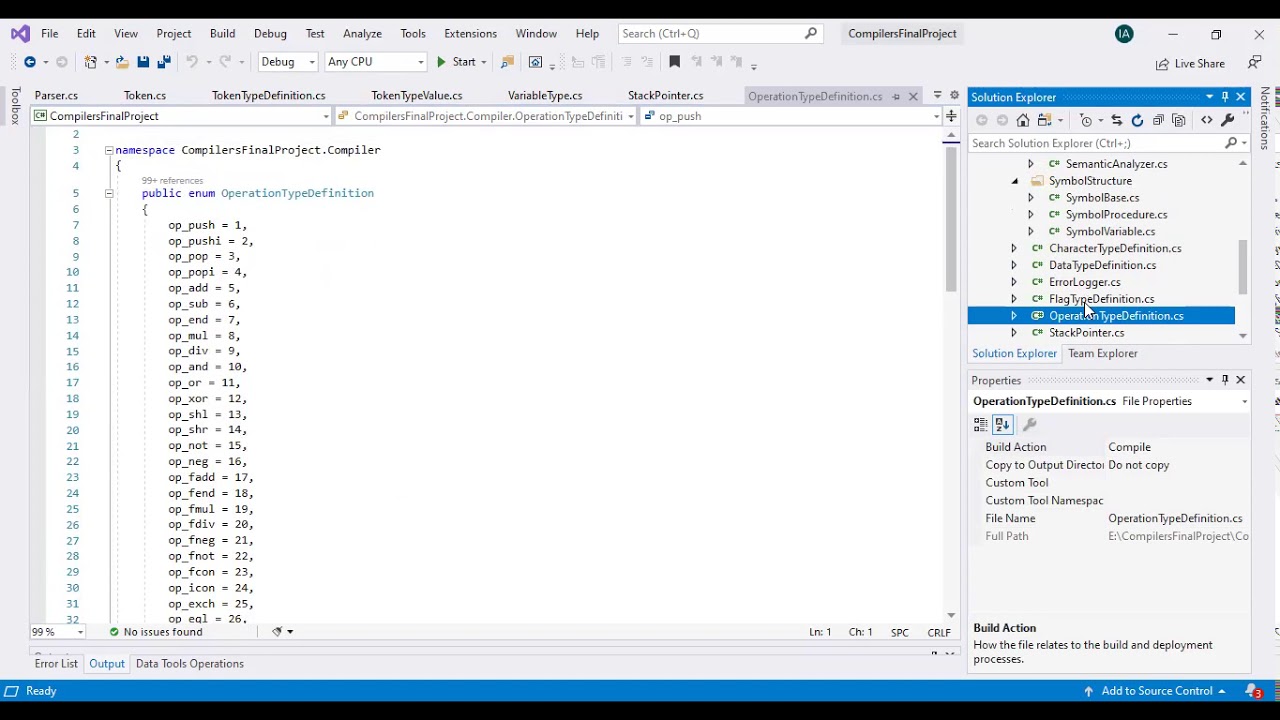Switch to the Parser.cs tab
The image size is (1280, 720).
[56, 96]
